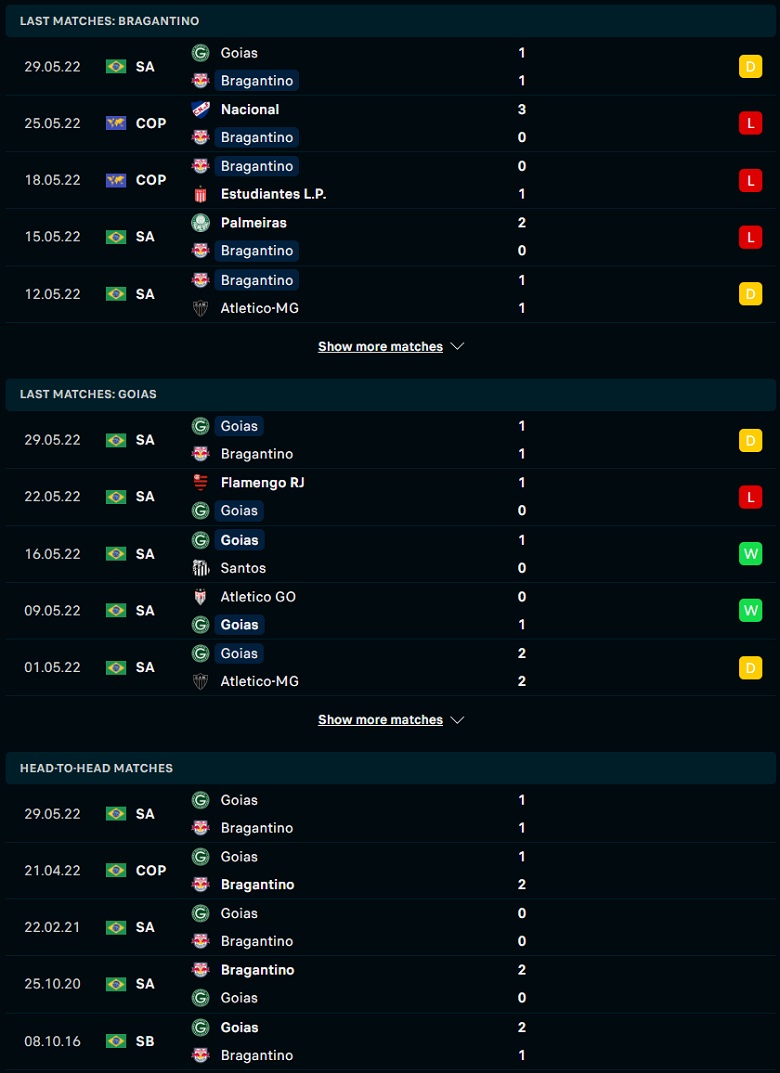Open the Last Matches: Bragantino header
This screenshot has width=780, height=1073.
tap(109, 21)
